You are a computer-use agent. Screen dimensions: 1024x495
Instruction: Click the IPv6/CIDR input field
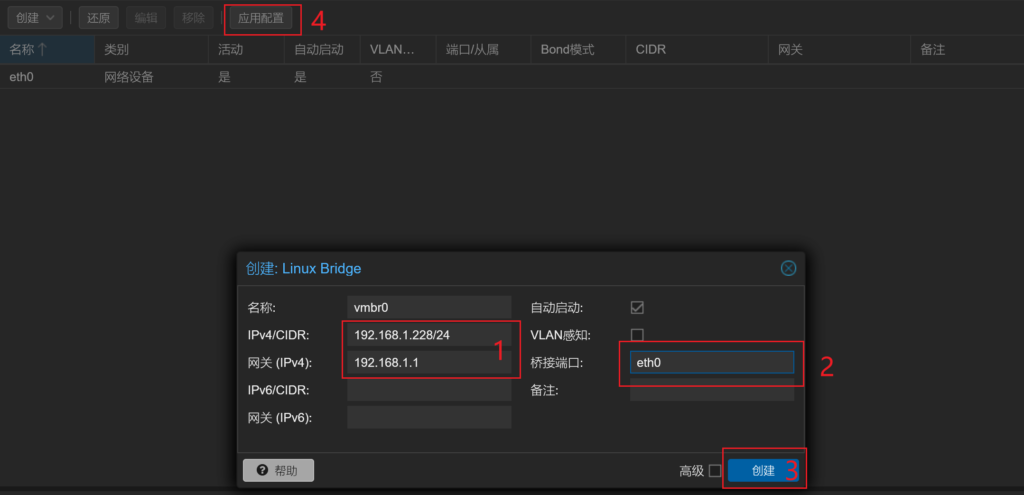[428, 390]
